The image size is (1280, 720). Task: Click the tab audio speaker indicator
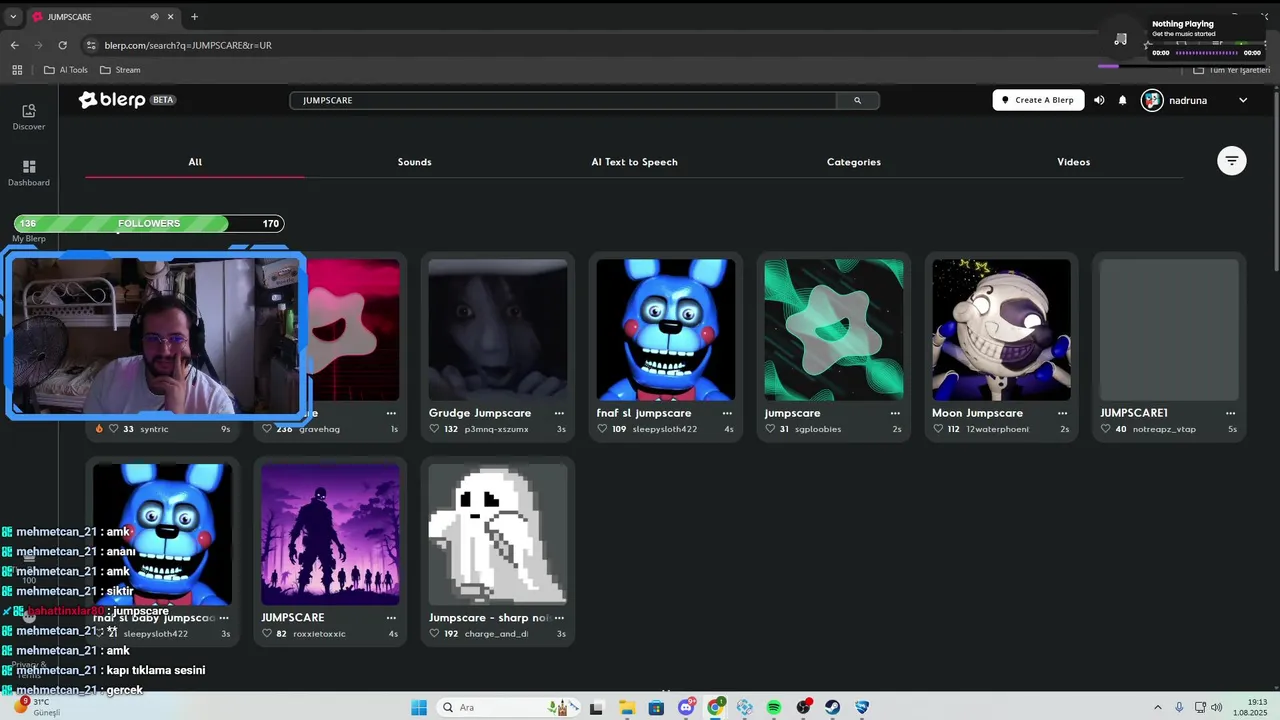click(154, 16)
